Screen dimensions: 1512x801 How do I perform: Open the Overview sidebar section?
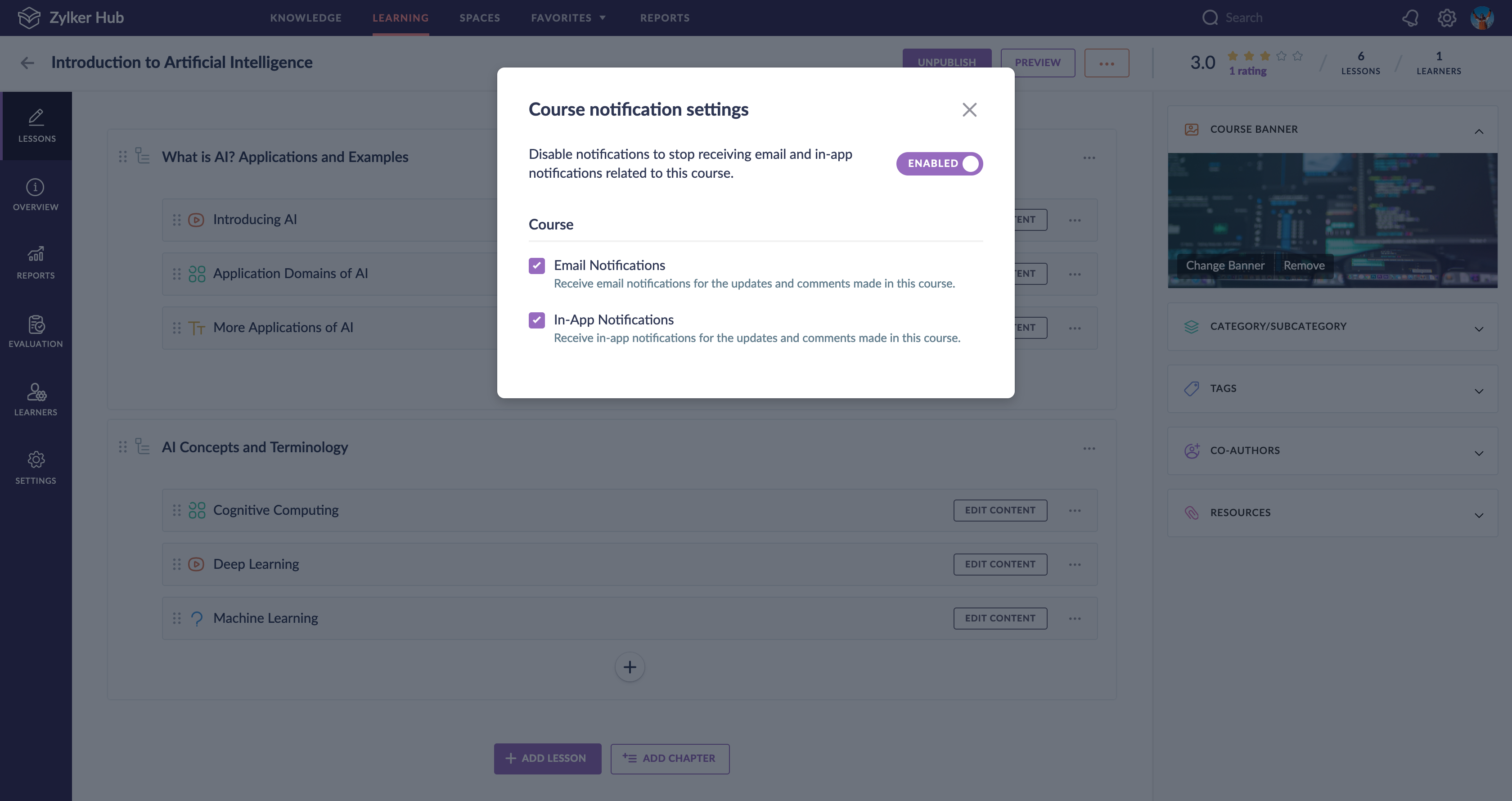tap(35, 194)
